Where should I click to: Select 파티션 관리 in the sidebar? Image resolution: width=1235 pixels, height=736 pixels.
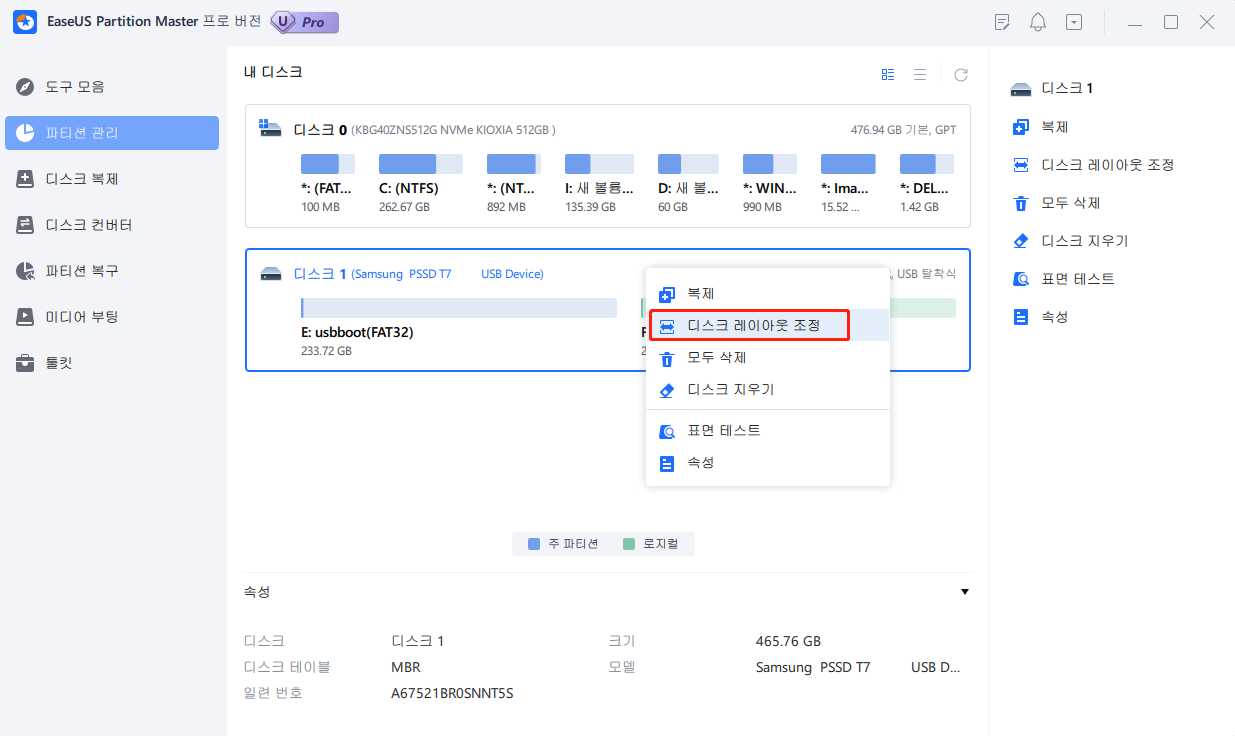tap(111, 133)
